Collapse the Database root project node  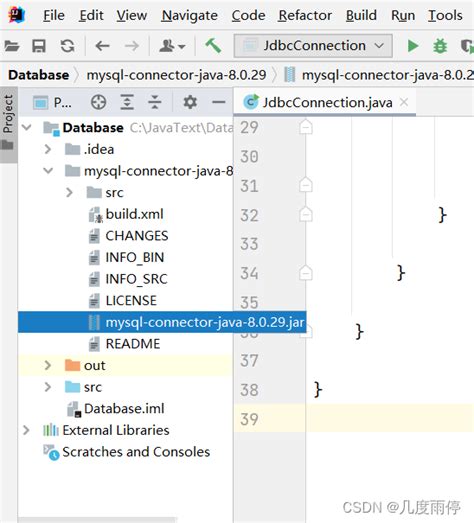(26, 127)
